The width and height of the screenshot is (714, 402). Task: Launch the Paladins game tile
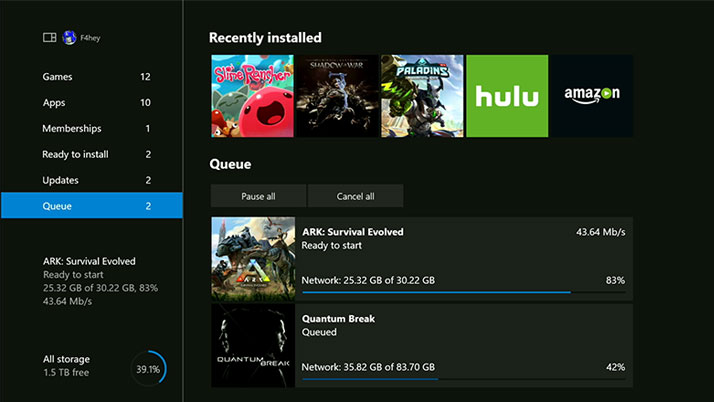[422, 96]
